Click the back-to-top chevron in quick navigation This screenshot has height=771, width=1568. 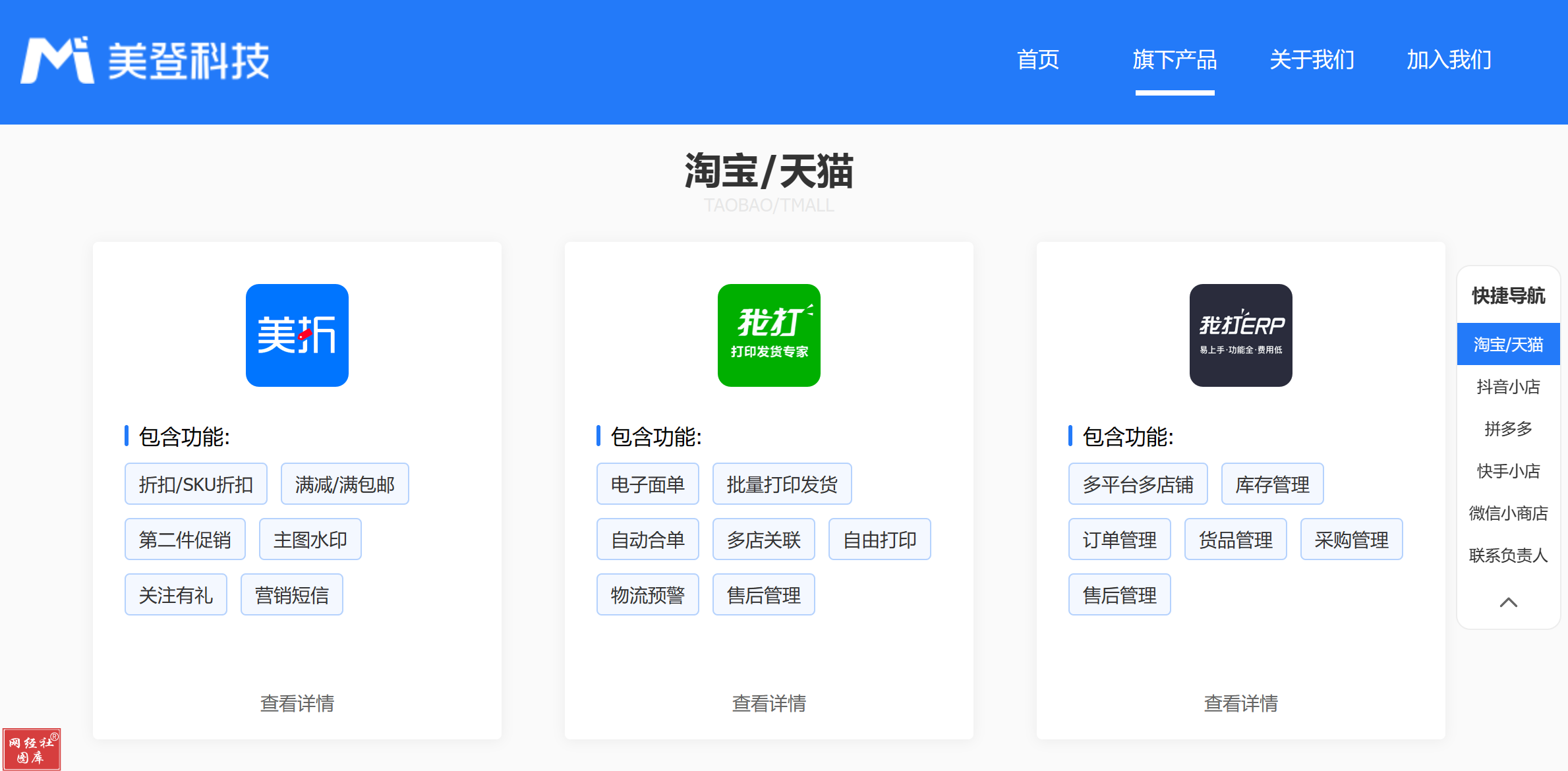click(1509, 602)
